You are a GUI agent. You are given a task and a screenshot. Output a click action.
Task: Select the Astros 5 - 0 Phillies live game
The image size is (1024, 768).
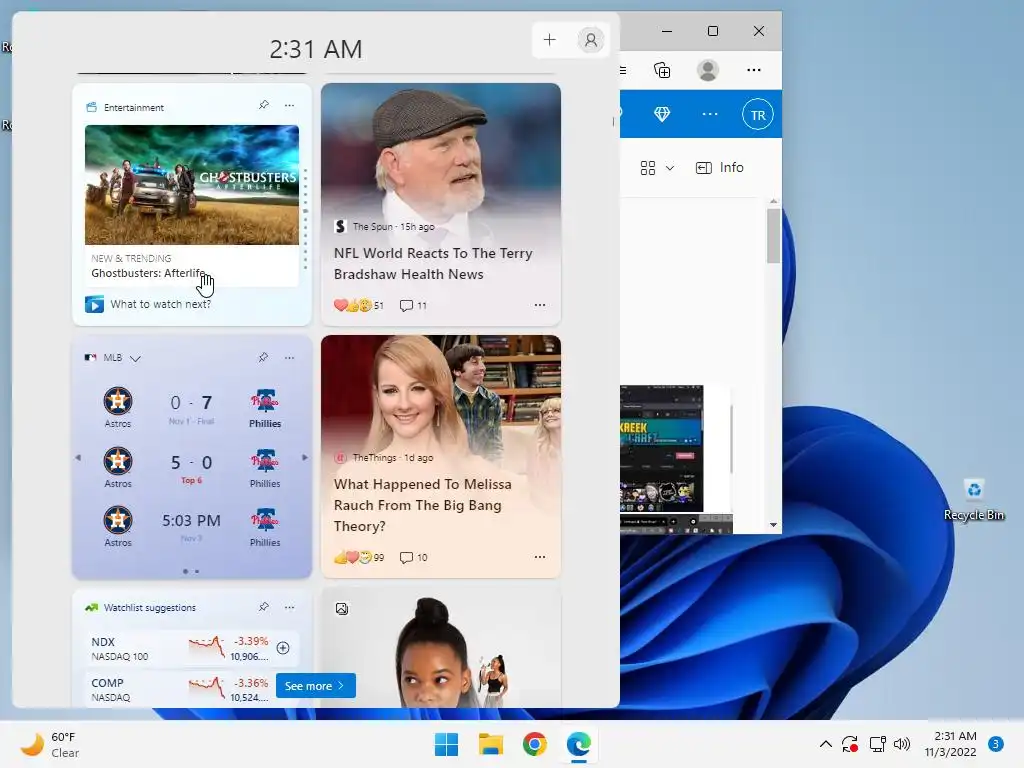(x=191, y=468)
